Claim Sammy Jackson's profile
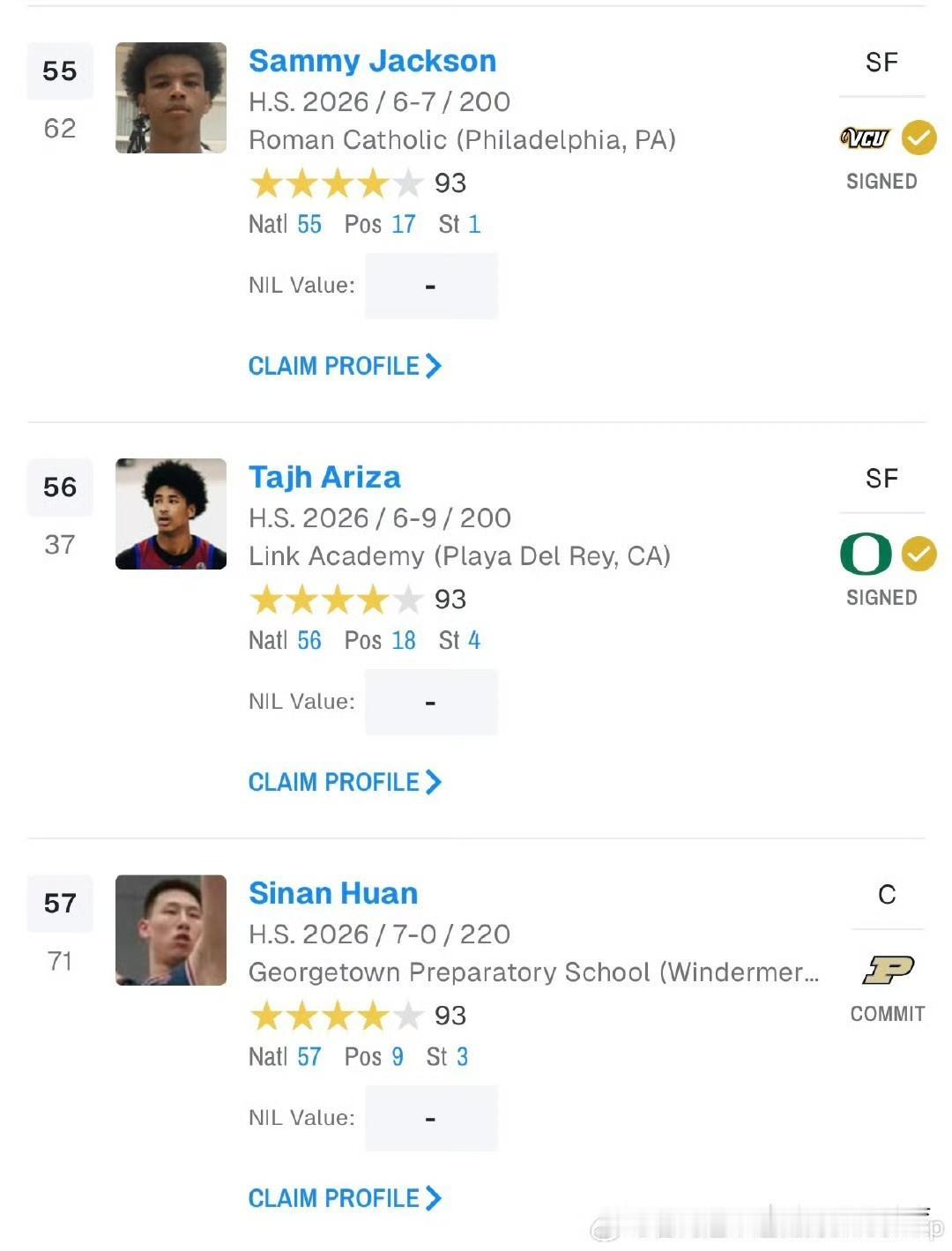The height and width of the screenshot is (1251, 952). (x=345, y=366)
